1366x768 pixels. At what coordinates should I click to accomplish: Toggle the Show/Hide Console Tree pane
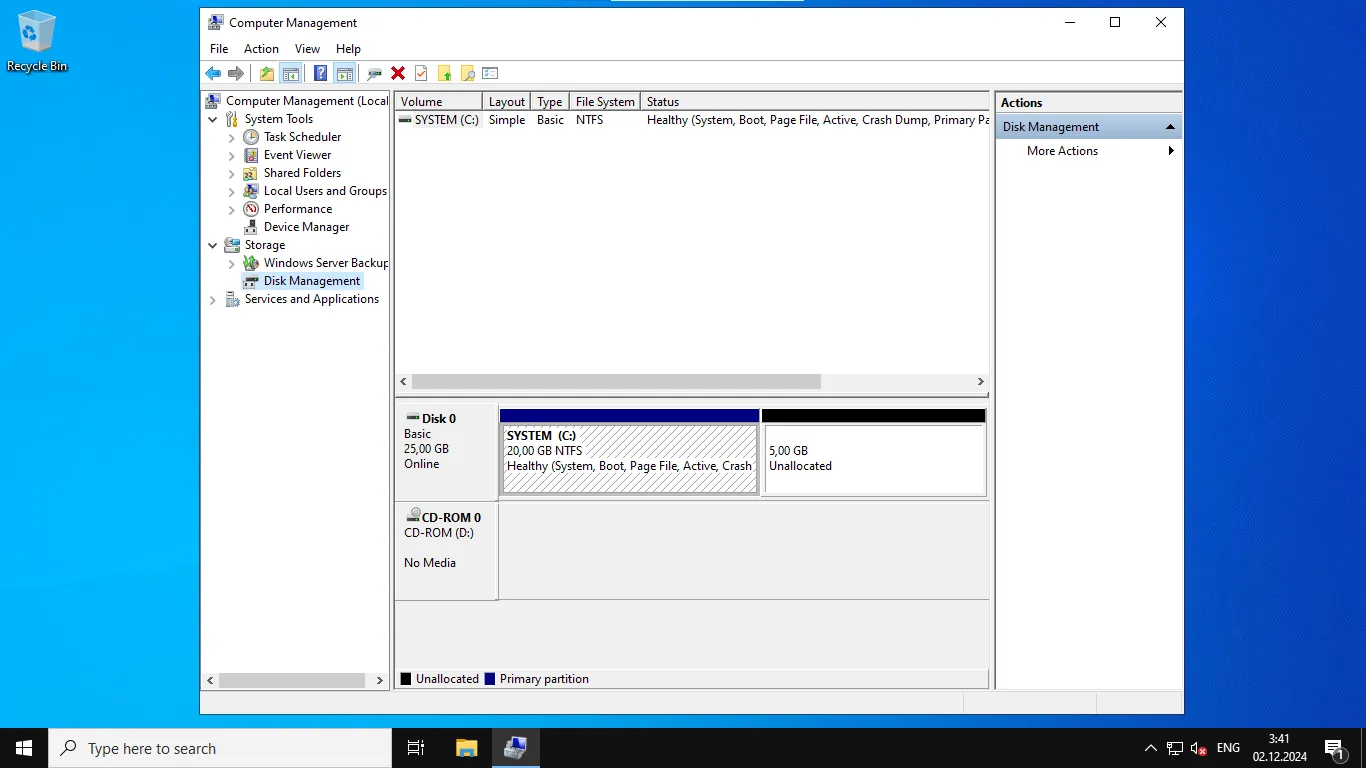tap(291, 72)
